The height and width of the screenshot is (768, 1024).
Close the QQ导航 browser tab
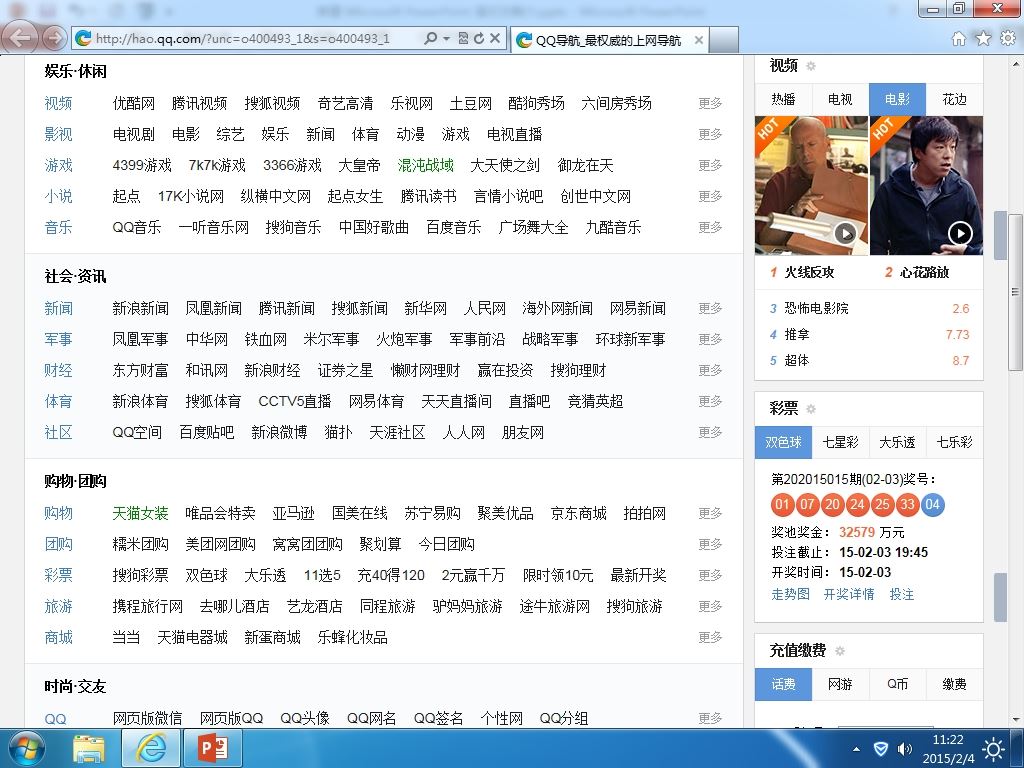click(x=698, y=40)
